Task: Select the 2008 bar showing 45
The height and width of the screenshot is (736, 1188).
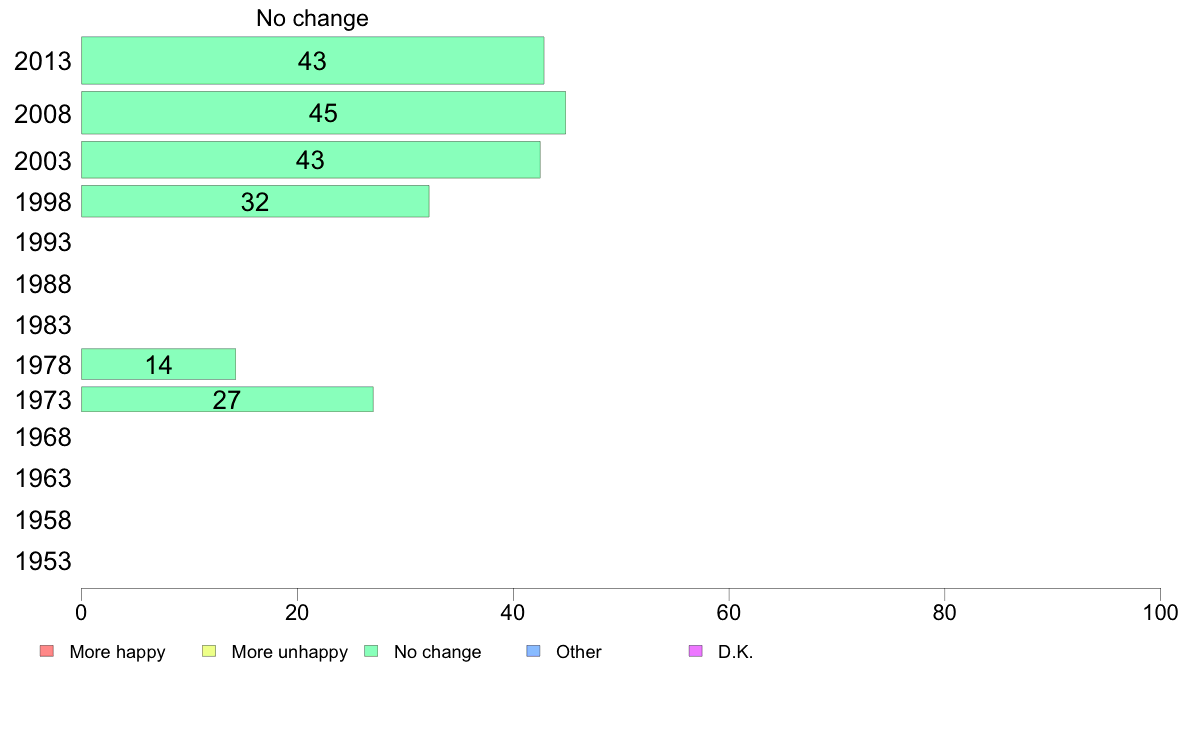Action: pos(324,113)
